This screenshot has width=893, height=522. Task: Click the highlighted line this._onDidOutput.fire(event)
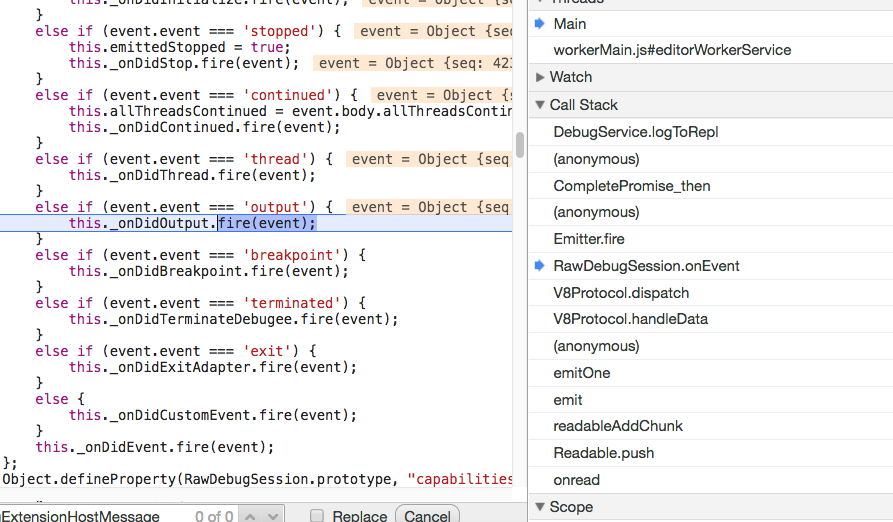(256, 223)
